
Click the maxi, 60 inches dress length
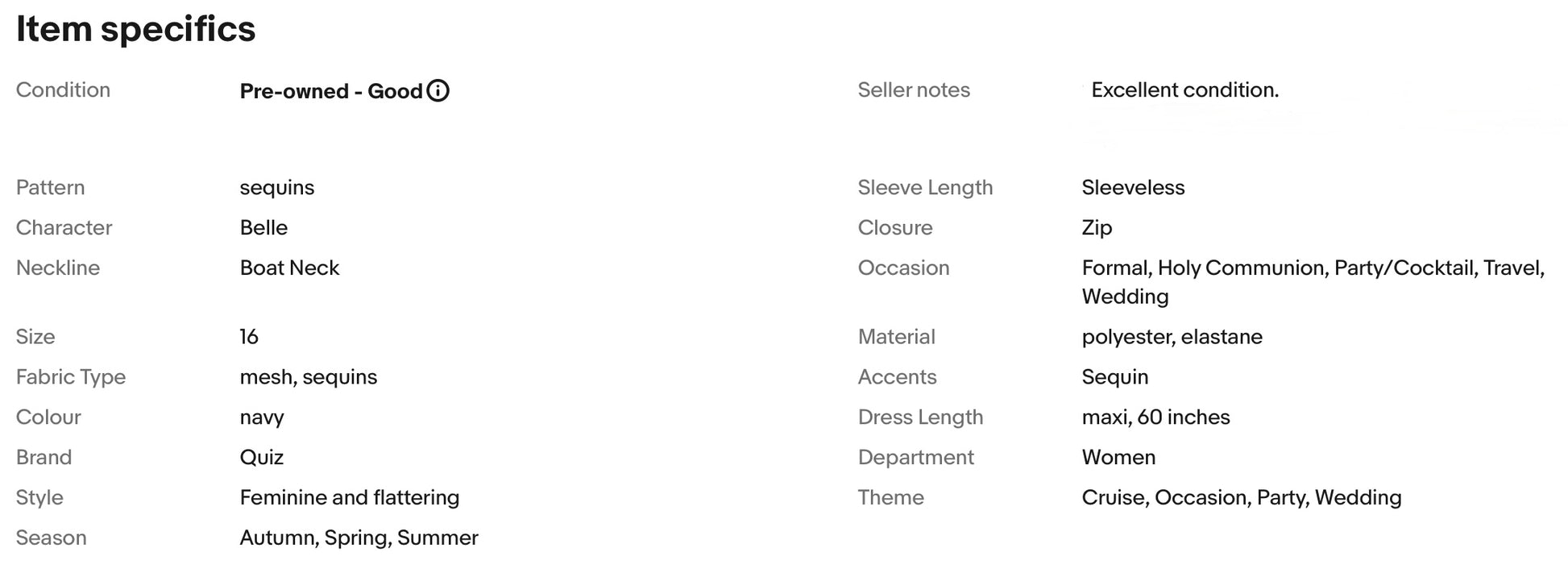pos(1156,417)
